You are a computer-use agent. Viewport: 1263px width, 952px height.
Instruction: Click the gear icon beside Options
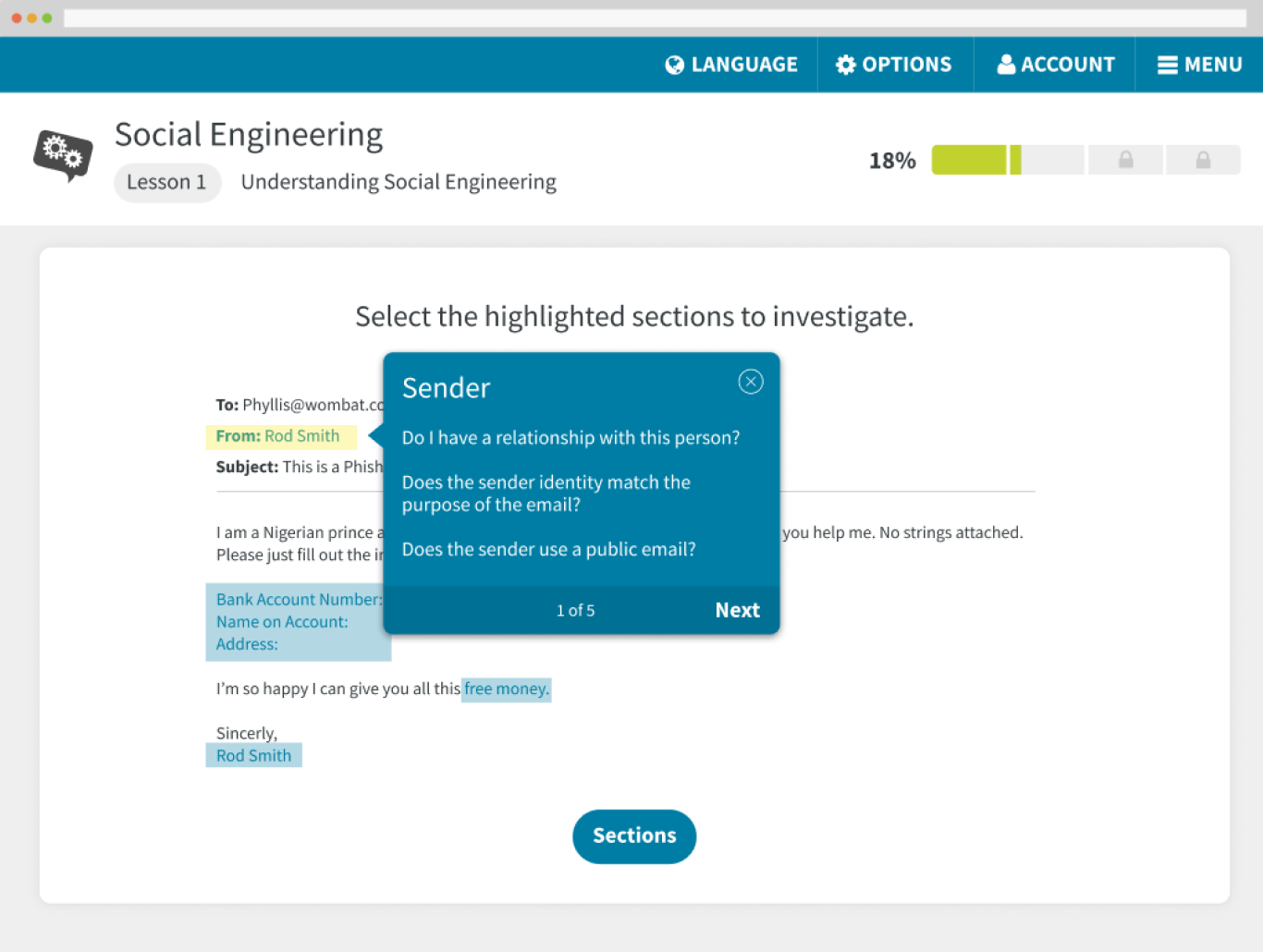tap(845, 65)
